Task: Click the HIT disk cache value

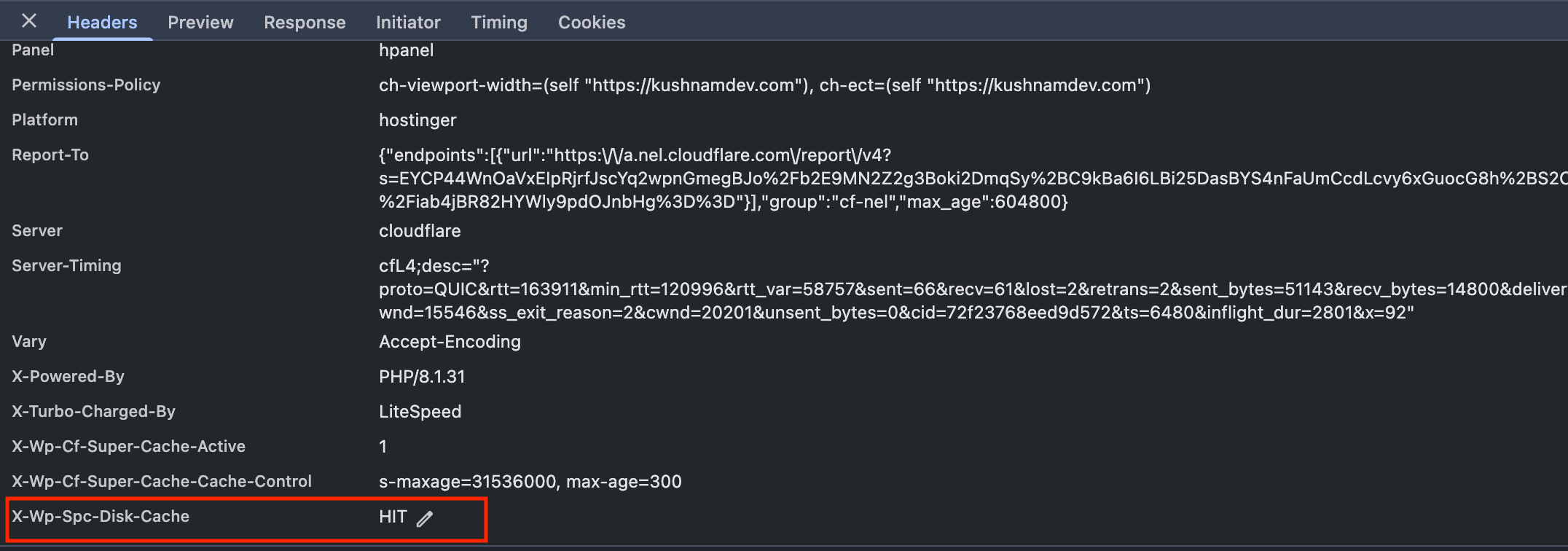Action: pos(393,517)
